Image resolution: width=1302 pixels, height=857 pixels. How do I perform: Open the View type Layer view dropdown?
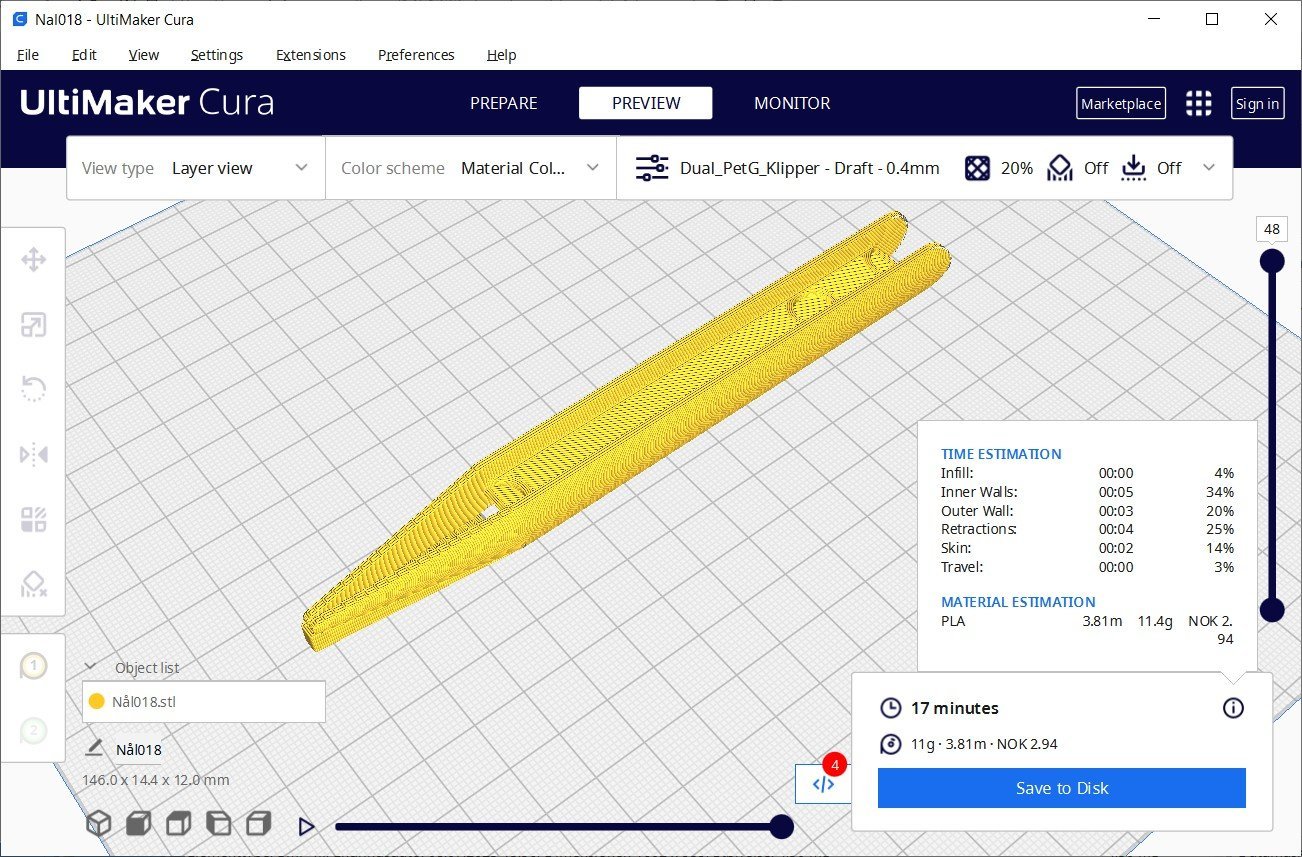point(196,168)
